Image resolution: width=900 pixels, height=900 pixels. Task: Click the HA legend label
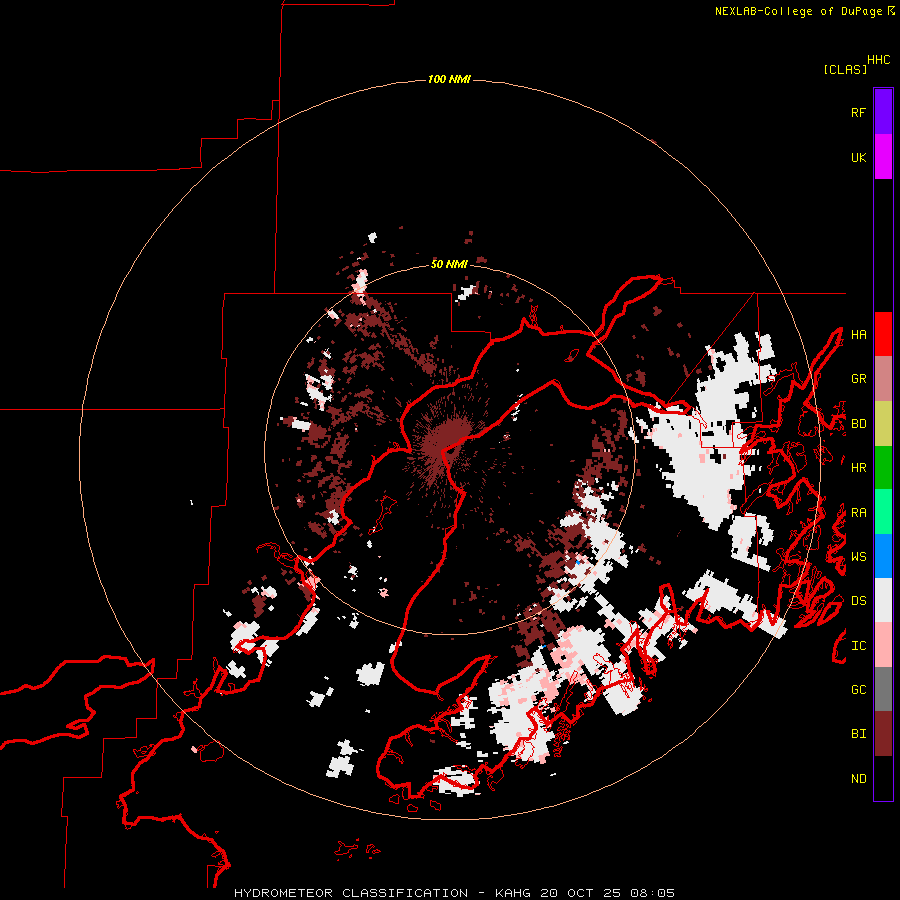858,335
